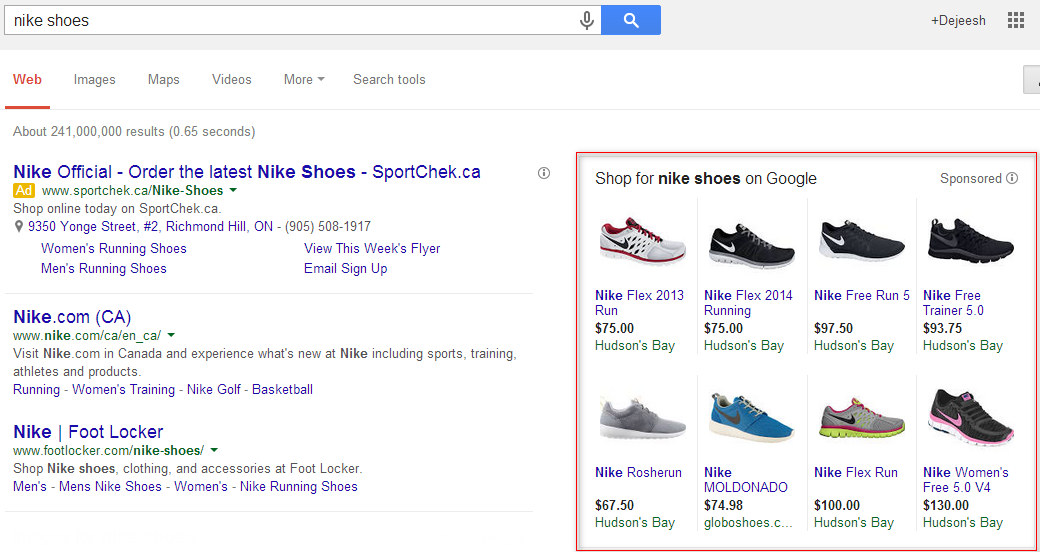Click Hudson's Bay under Nike Rosherun
Screen dimensions: 1040x552
point(635,522)
